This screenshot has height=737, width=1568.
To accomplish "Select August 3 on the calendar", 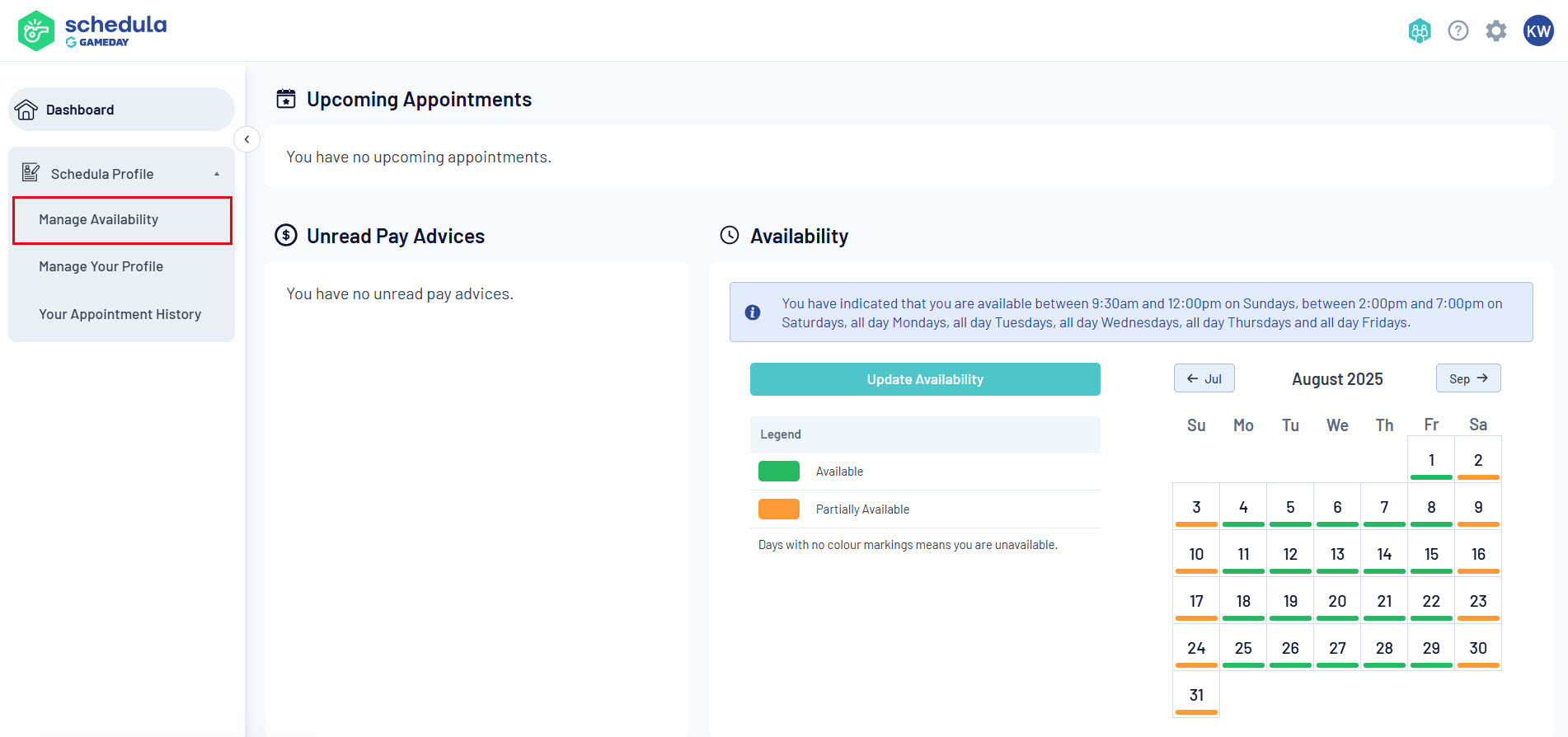I will 1196,507.
